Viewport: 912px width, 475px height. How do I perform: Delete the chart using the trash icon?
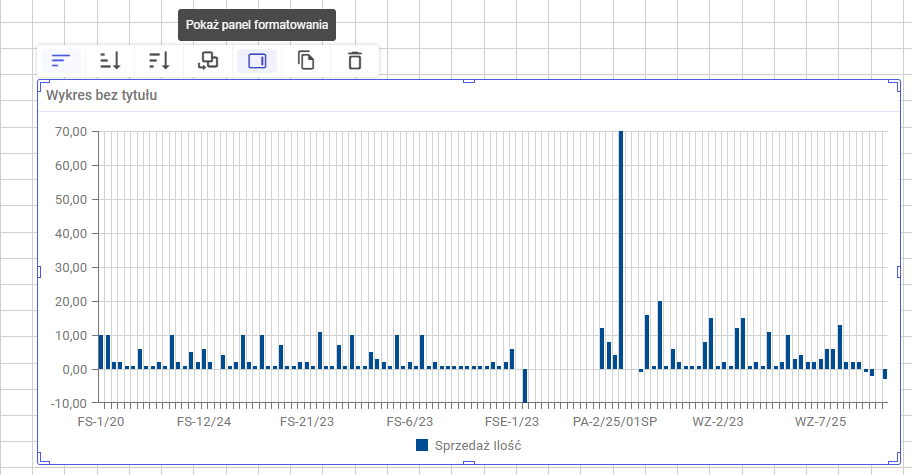(355, 60)
